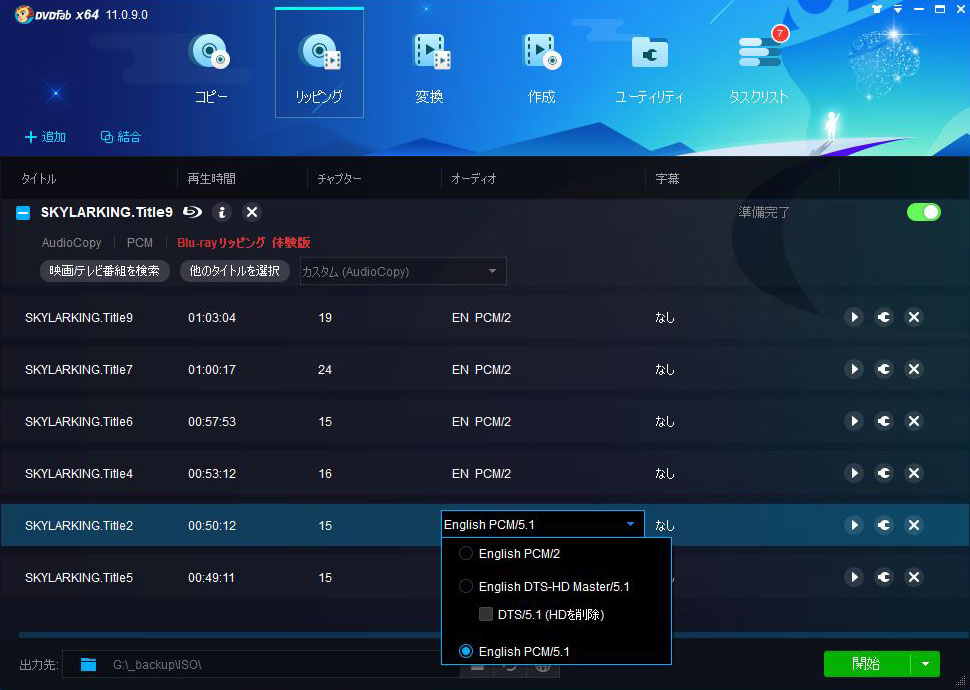Open advanced settings for SKYLARKING.Title4
The height and width of the screenshot is (690, 970).
pos(883,473)
